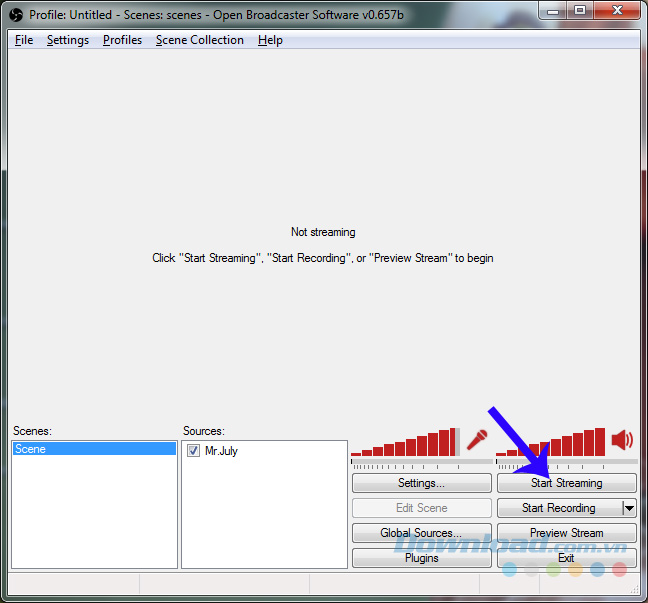Click the Exit button
Image resolution: width=648 pixels, height=603 pixels.
click(x=567, y=558)
